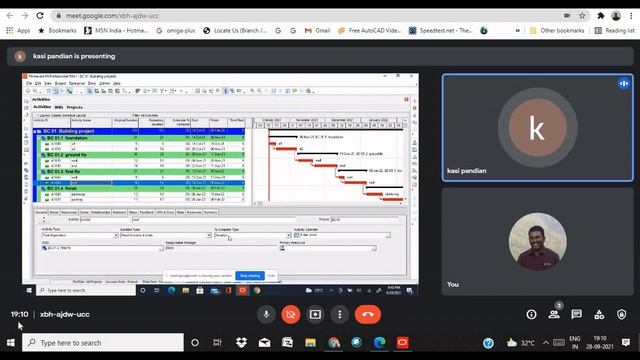The image size is (640, 360).
Task: Go back in the browser
Action: click(10, 16)
